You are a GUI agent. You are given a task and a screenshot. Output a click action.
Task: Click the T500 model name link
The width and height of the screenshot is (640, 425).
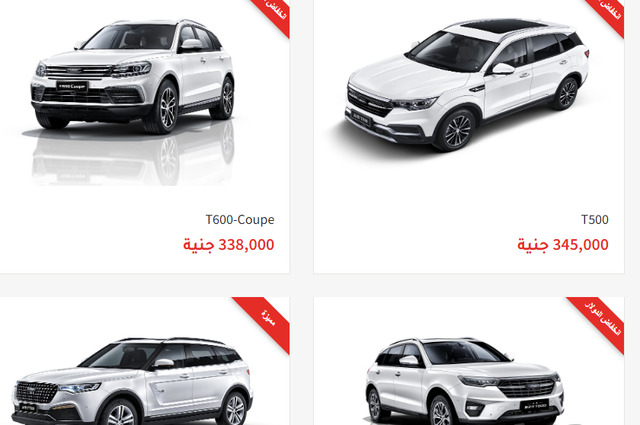pyautogui.click(x=595, y=220)
